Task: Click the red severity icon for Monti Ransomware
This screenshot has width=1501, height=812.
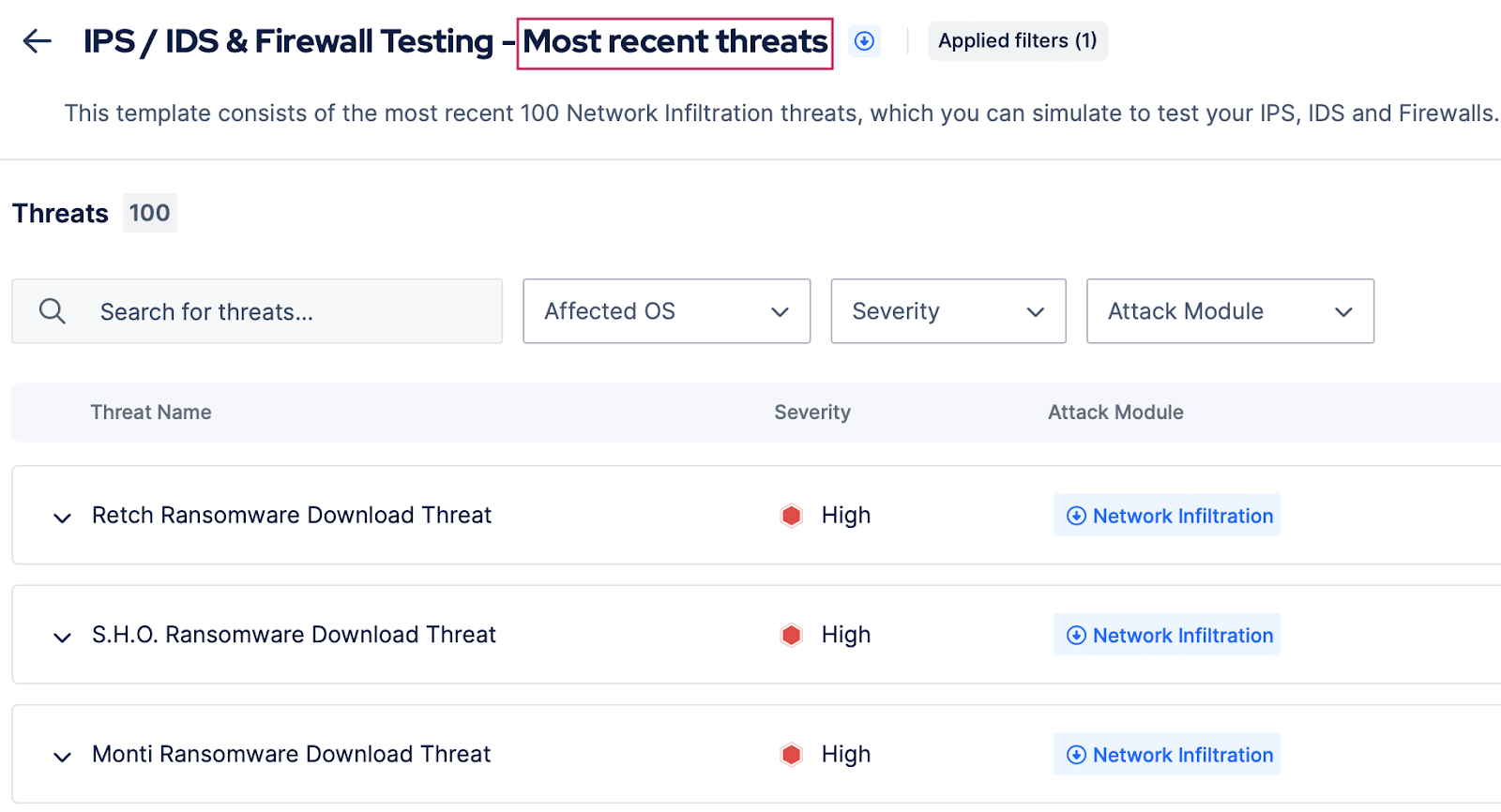Action: pos(792,755)
